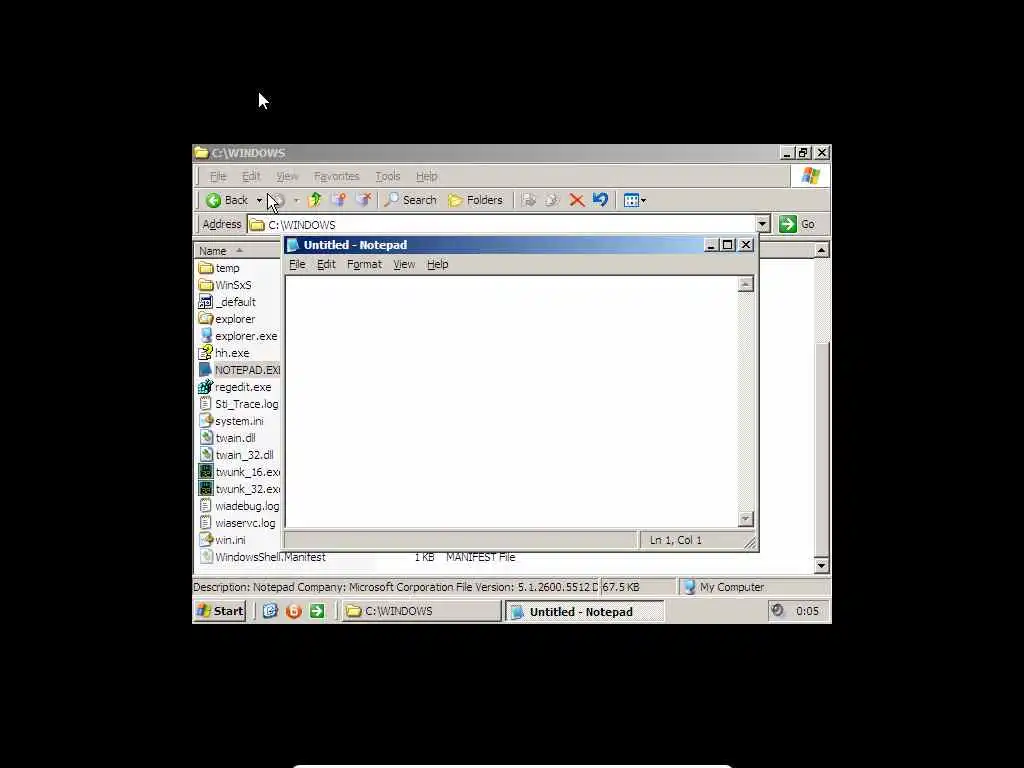Click the green Go button
The image size is (1024, 768).
[797, 224]
